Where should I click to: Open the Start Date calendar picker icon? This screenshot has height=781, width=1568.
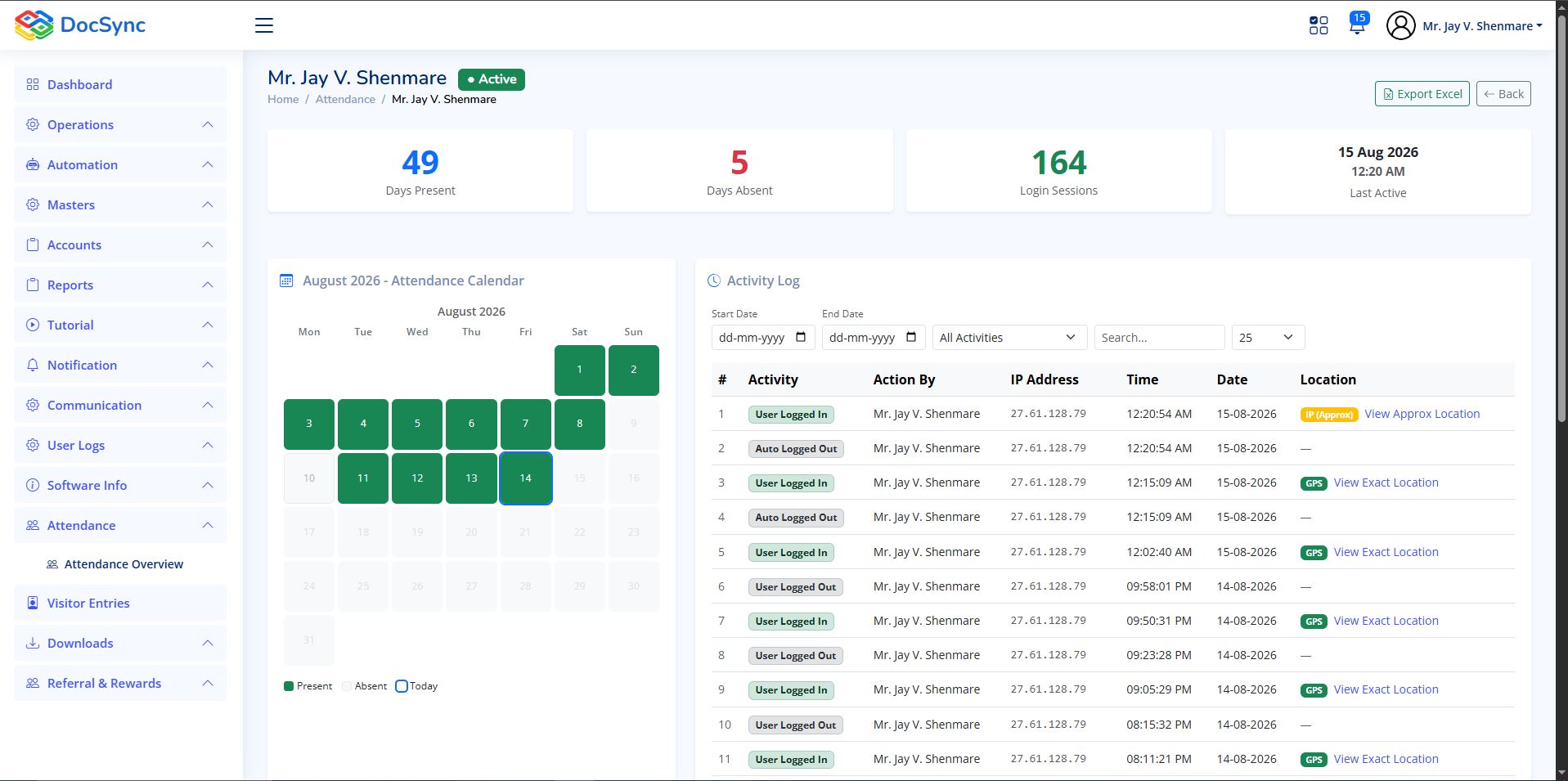pos(801,337)
